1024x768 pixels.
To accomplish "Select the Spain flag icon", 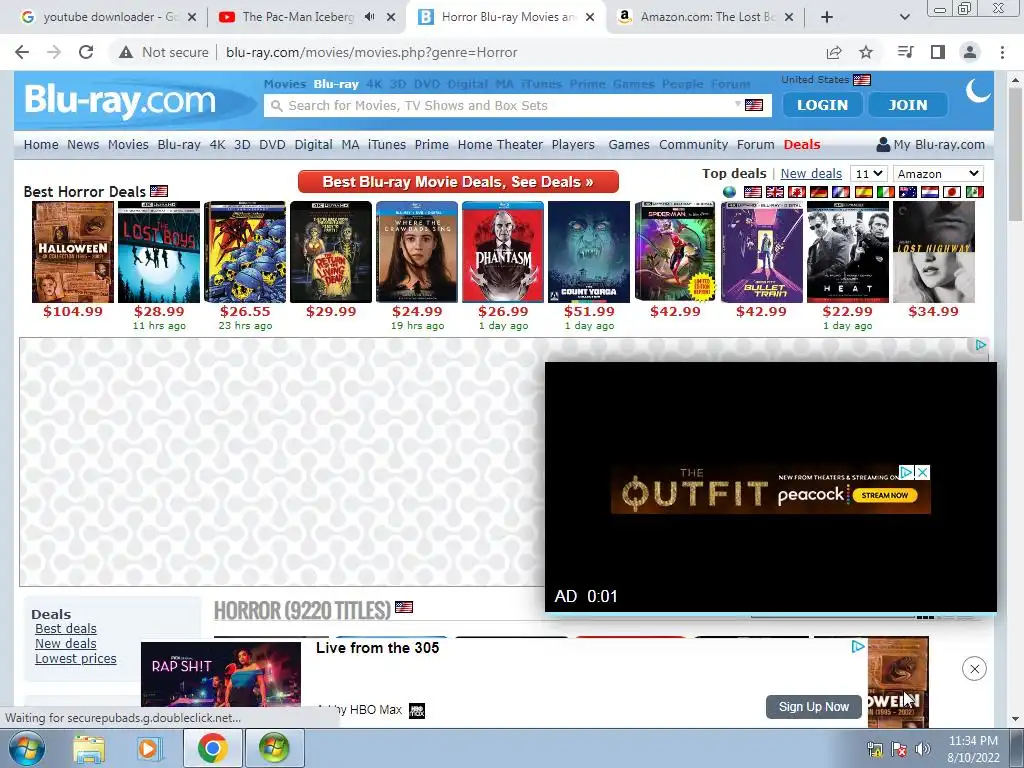I will tap(863, 192).
